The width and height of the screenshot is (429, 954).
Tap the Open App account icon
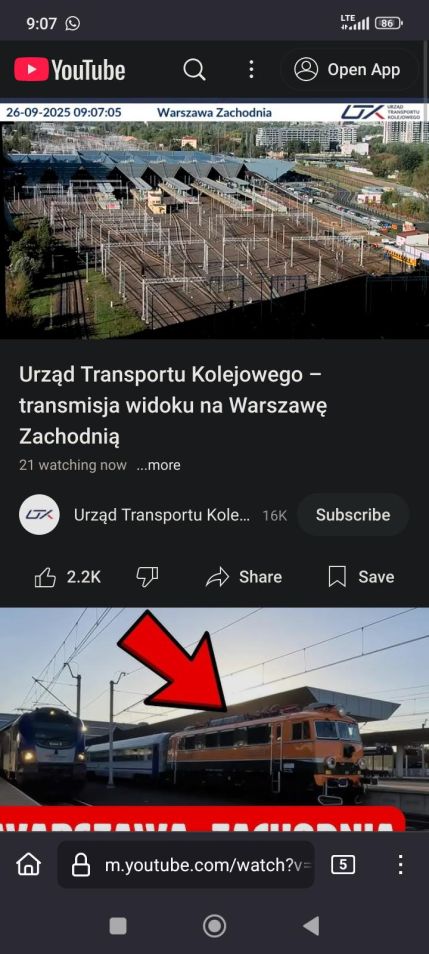coord(305,69)
